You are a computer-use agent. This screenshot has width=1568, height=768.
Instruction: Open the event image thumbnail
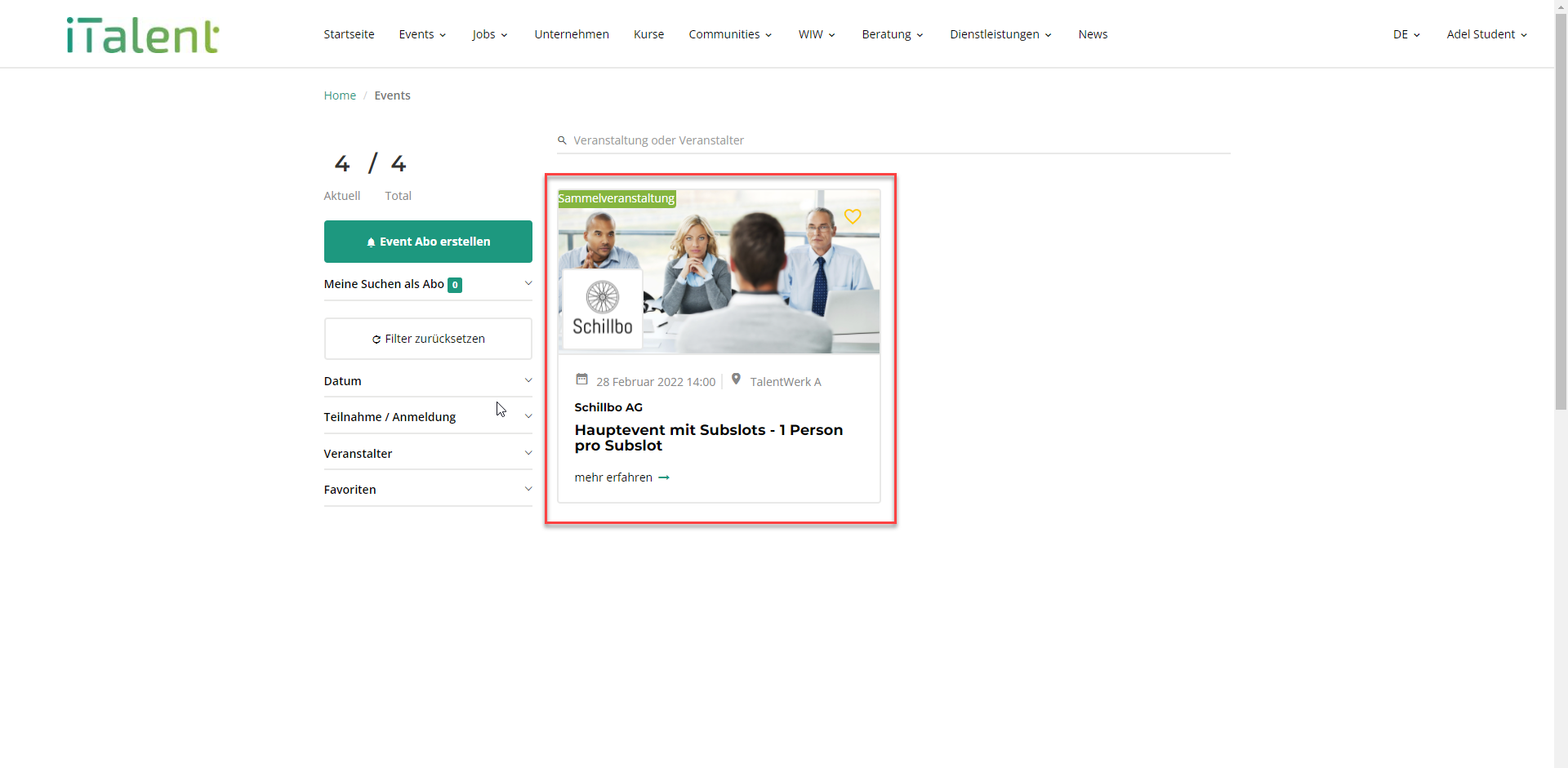point(719,272)
